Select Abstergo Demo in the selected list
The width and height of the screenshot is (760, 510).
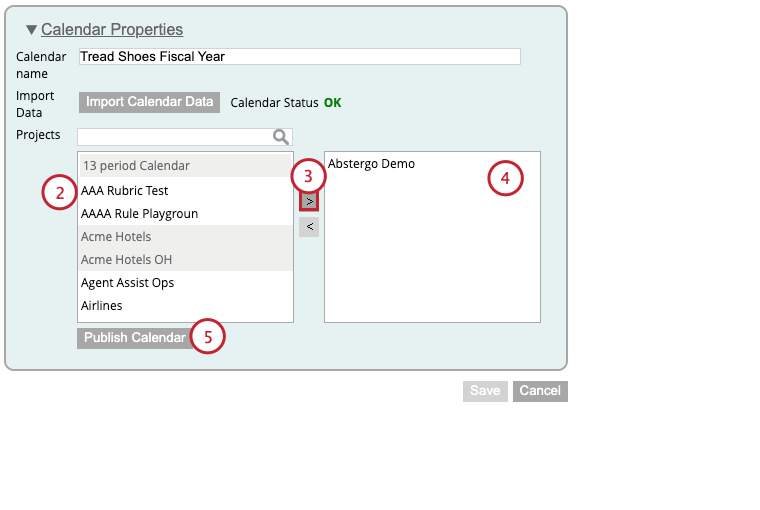click(x=371, y=164)
